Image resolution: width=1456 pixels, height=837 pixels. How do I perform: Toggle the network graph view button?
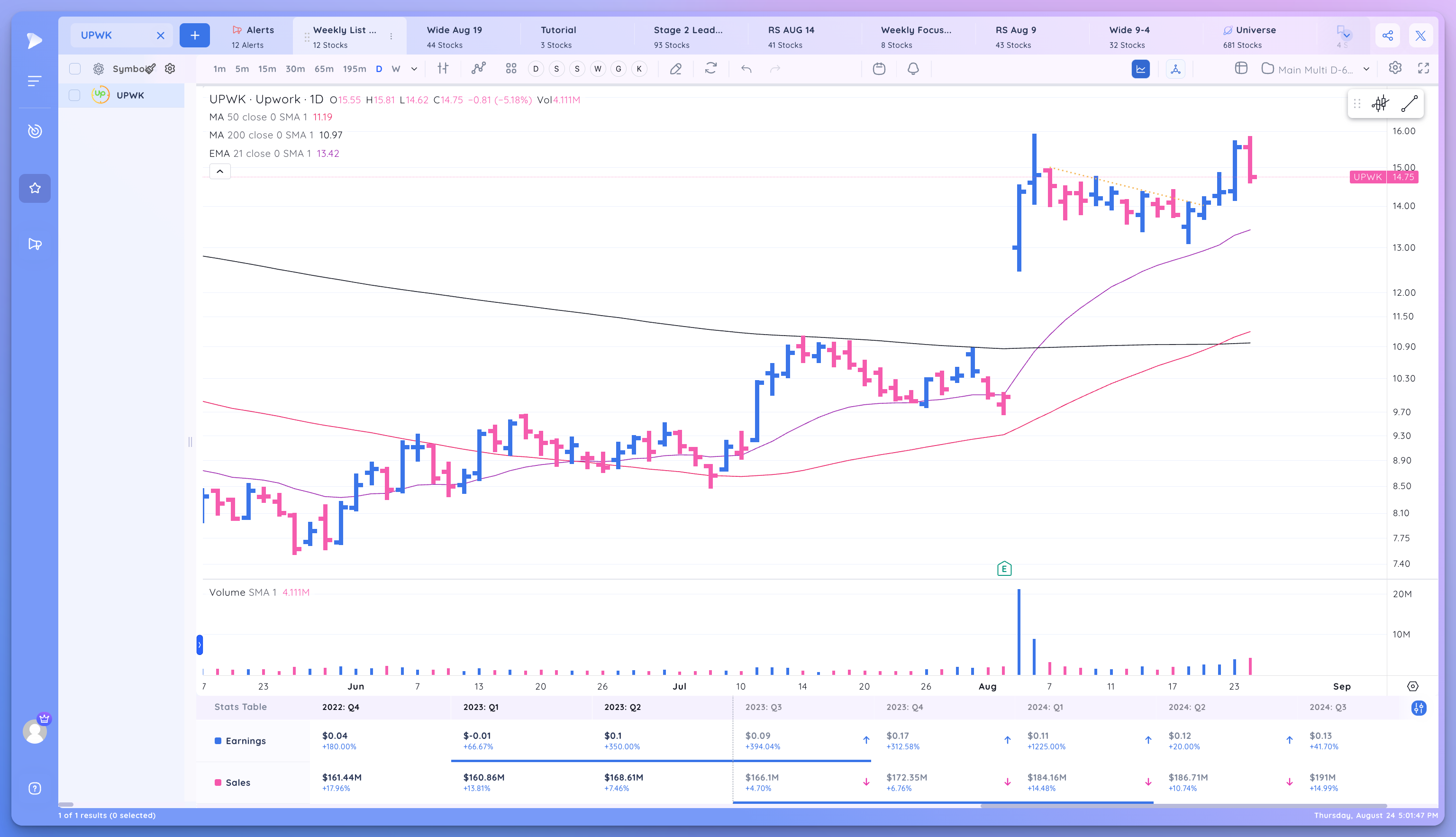pyautogui.click(x=1175, y=69)
